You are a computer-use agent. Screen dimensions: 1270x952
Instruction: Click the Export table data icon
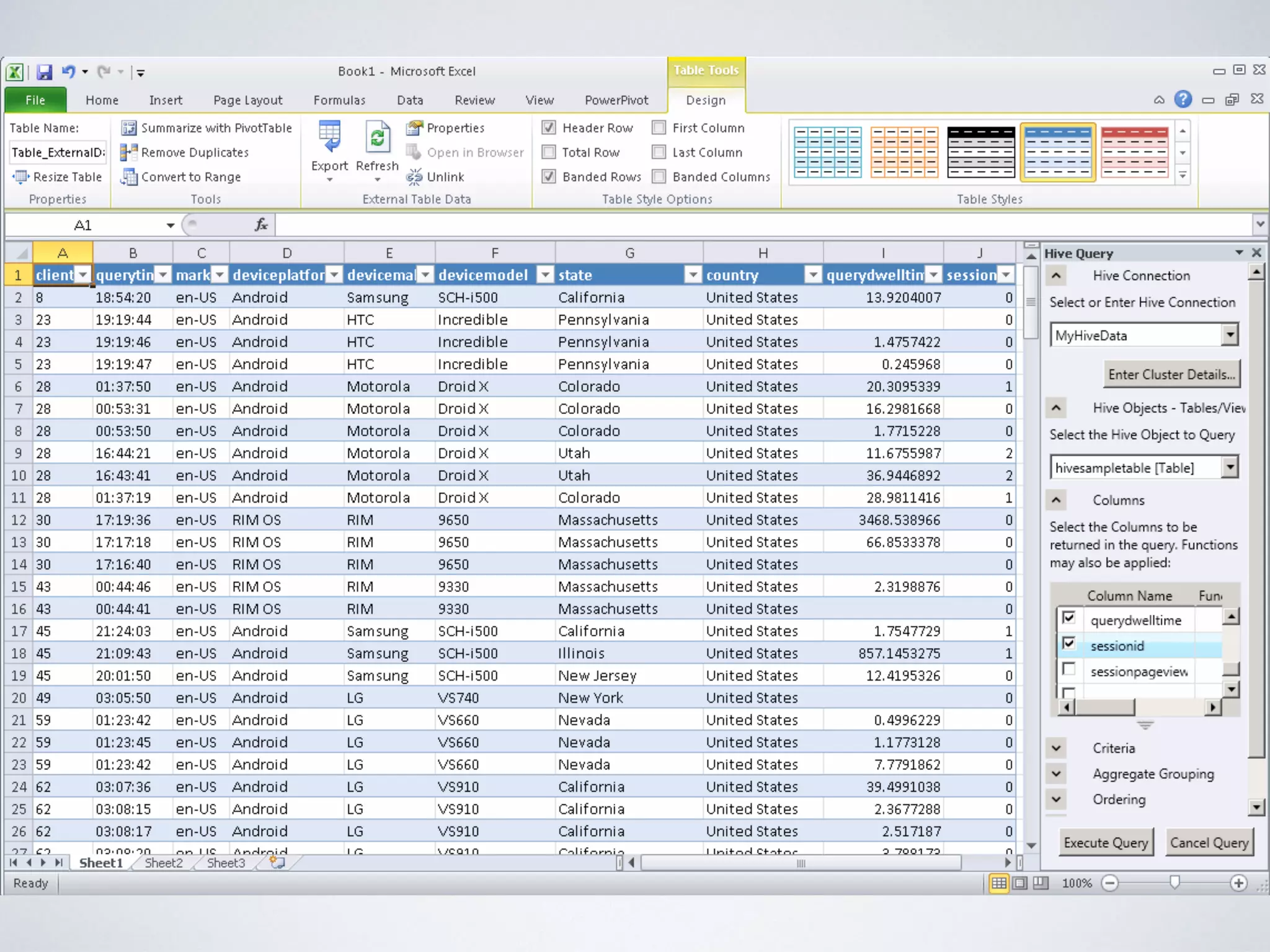[x=329, y=138]
